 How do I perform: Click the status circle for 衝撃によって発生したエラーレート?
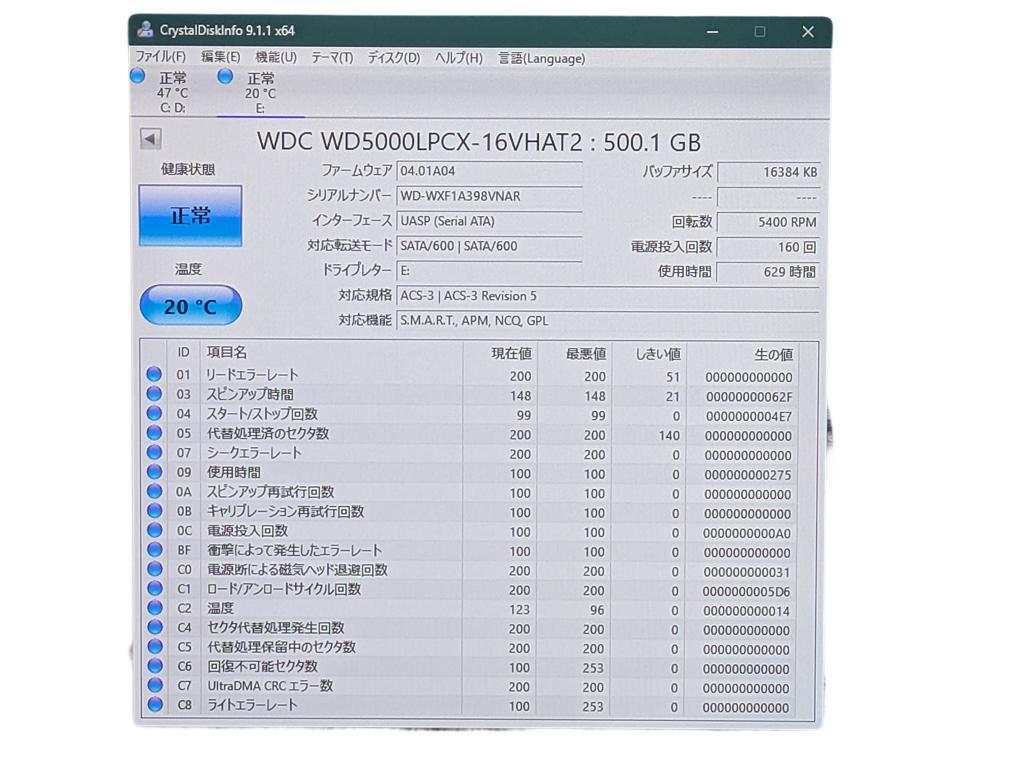pyautogui.click(x=154, y=549)
